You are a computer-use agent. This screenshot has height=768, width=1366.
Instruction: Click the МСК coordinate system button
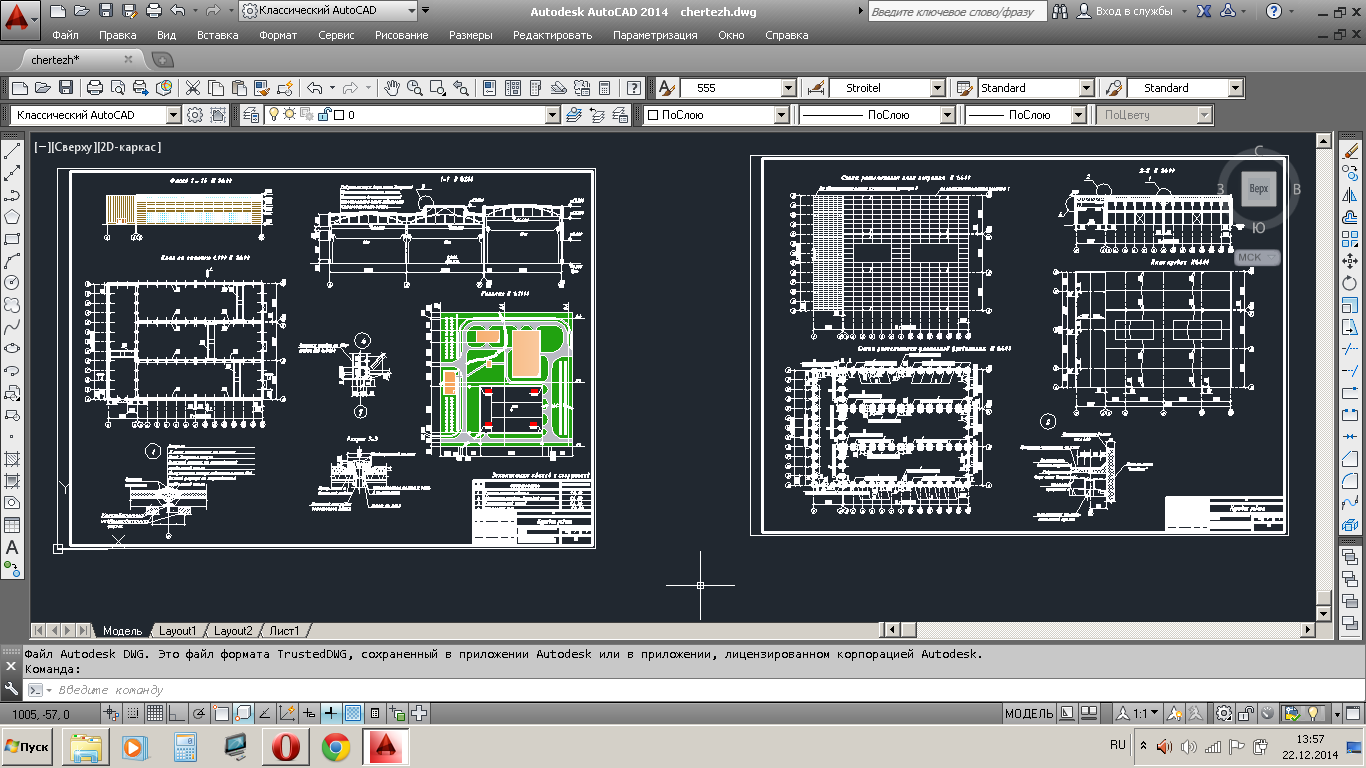pos(1257,257)
